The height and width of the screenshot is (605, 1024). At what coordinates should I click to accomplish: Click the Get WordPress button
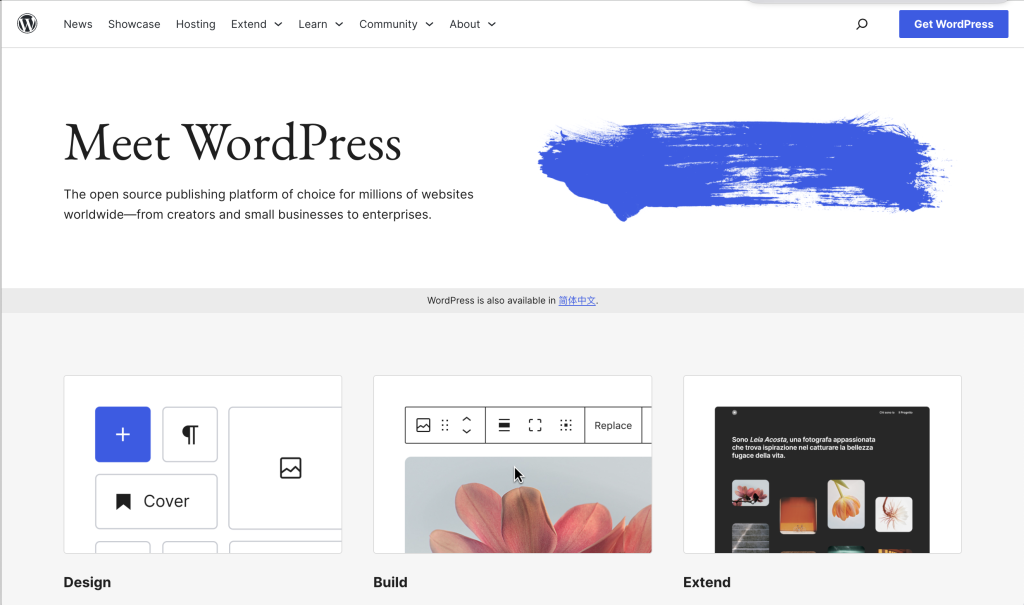pyautogui.click(x=953, y=24)
